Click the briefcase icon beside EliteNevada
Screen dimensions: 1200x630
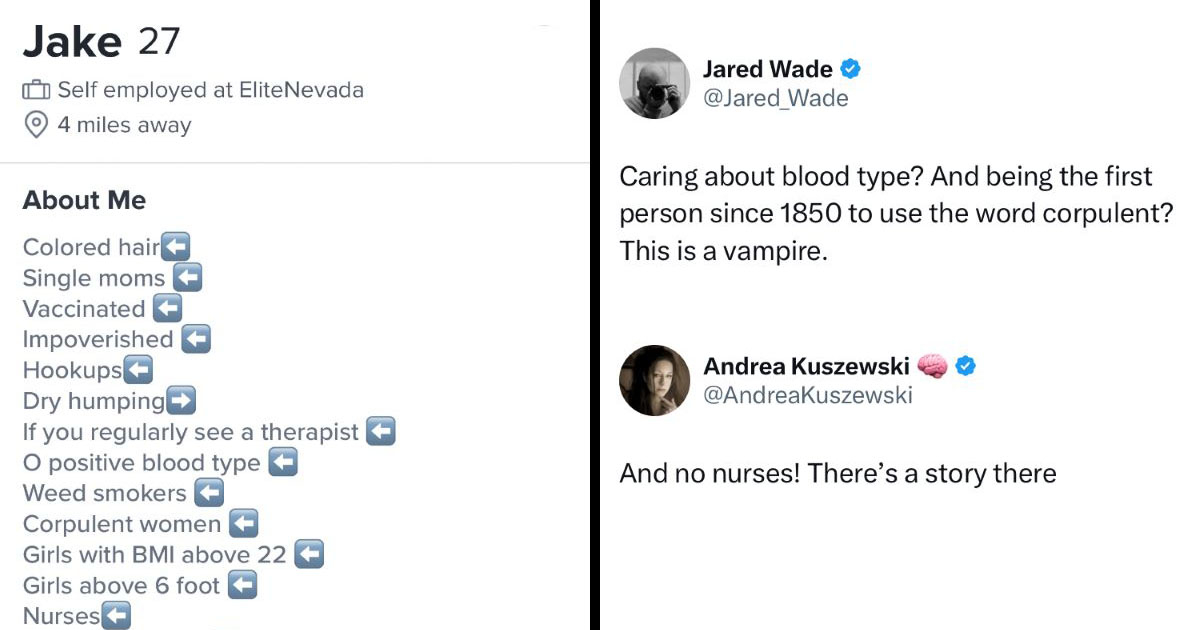coord(36,89)
